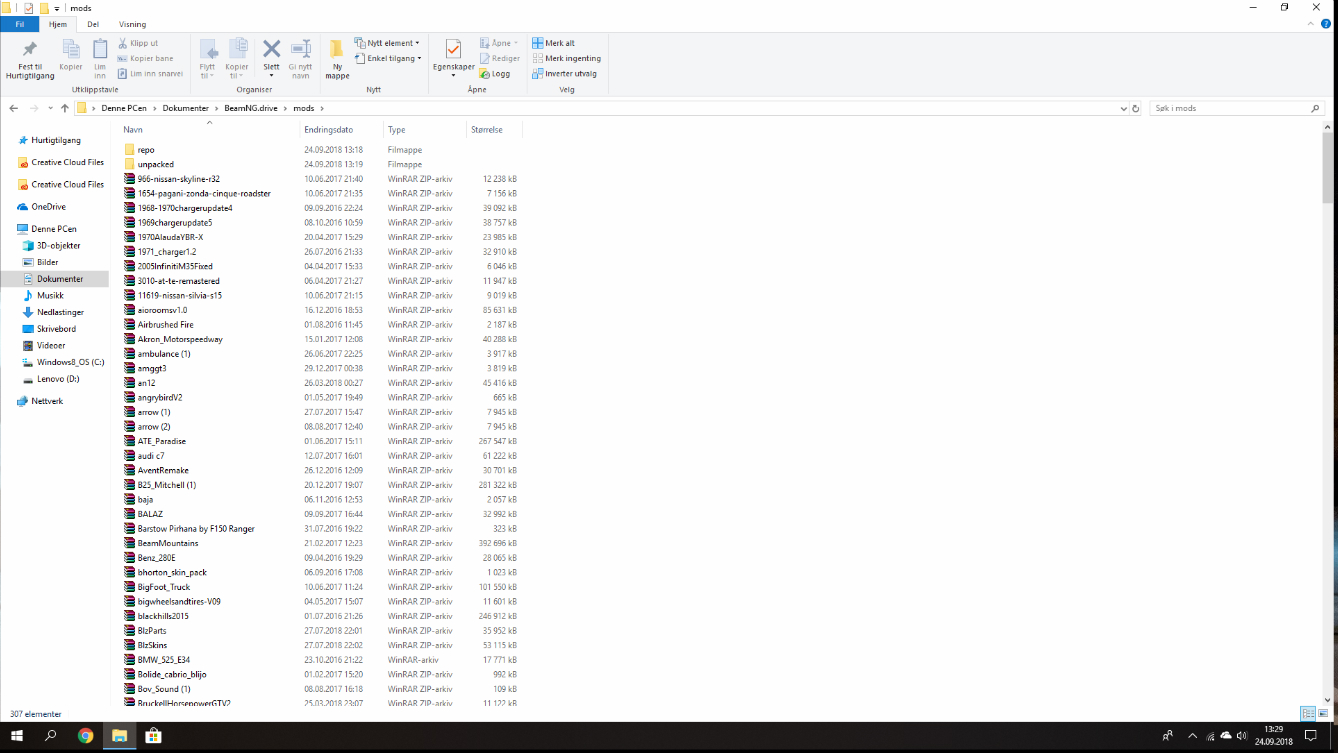This screenshot has width=1338, height=753.
Task: Select Musikk in the navigation pane
Action: (x=50, y=296)
